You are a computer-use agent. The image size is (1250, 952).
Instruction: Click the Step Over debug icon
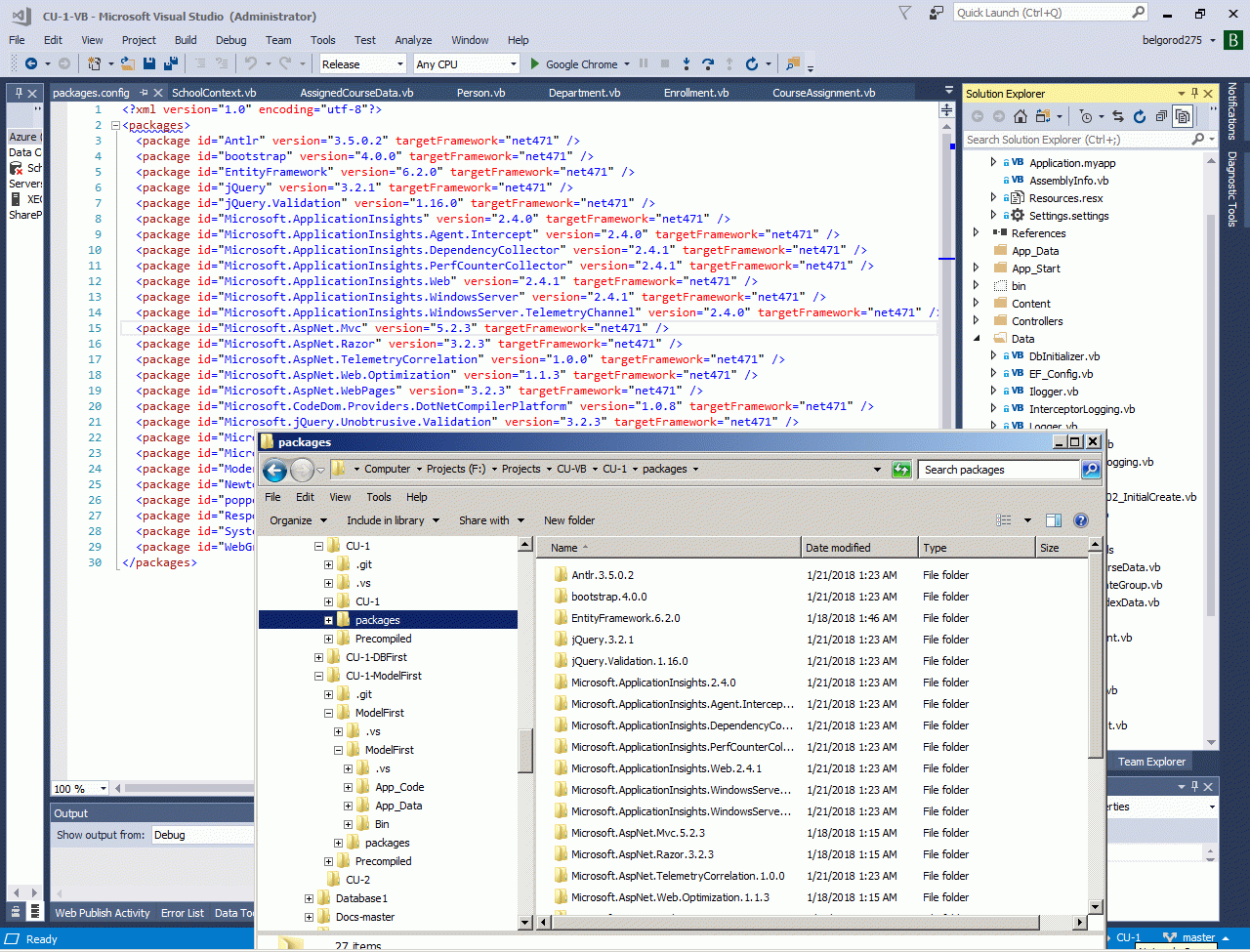(707, 63)
